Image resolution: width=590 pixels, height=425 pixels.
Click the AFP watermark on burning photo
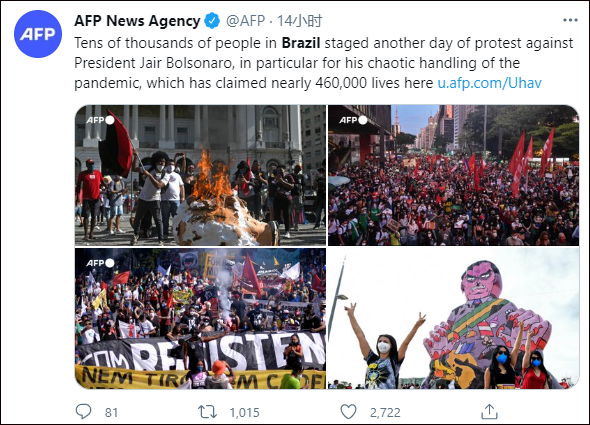pyautogui.click(x=100, y=120)
